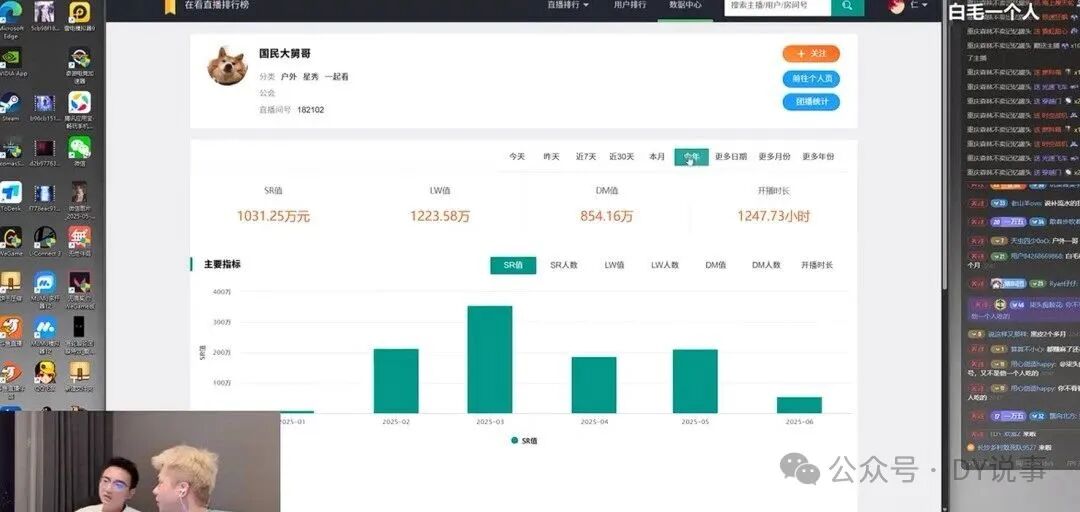Switch the chart to DM人数 tab
1080x512 pixels.
point(766,265)
